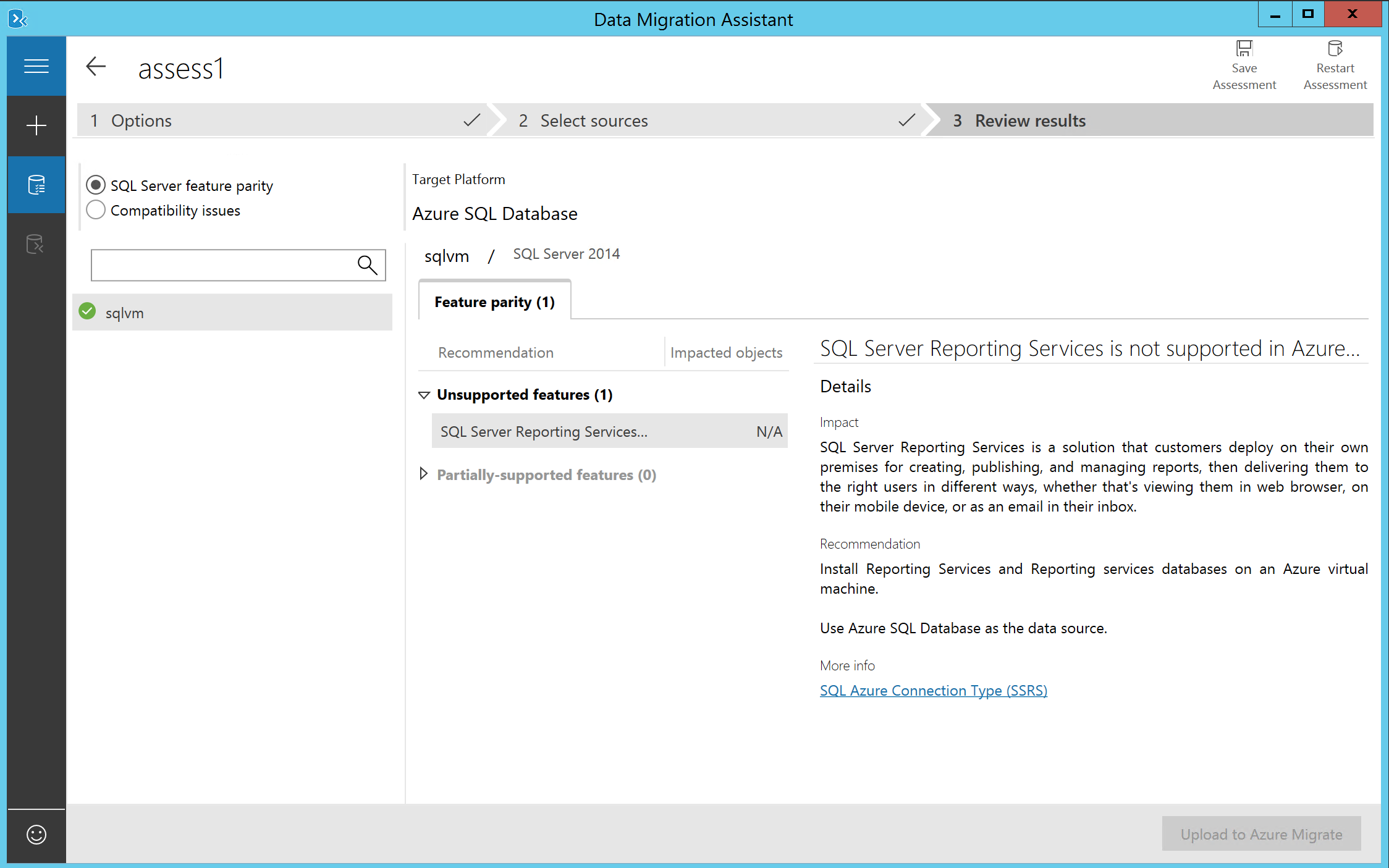Click the Details heading

(x=845, y=387)
